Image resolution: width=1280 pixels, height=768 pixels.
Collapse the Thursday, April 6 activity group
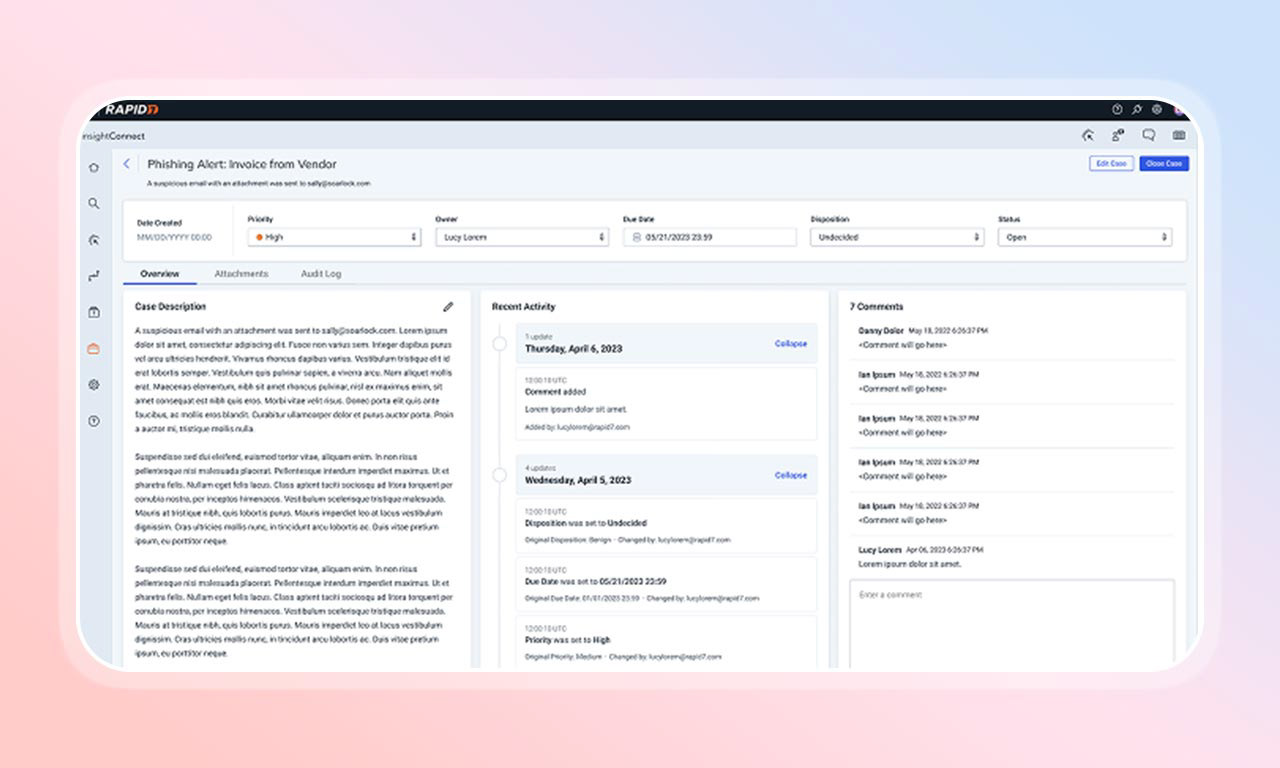pos(791,343)
